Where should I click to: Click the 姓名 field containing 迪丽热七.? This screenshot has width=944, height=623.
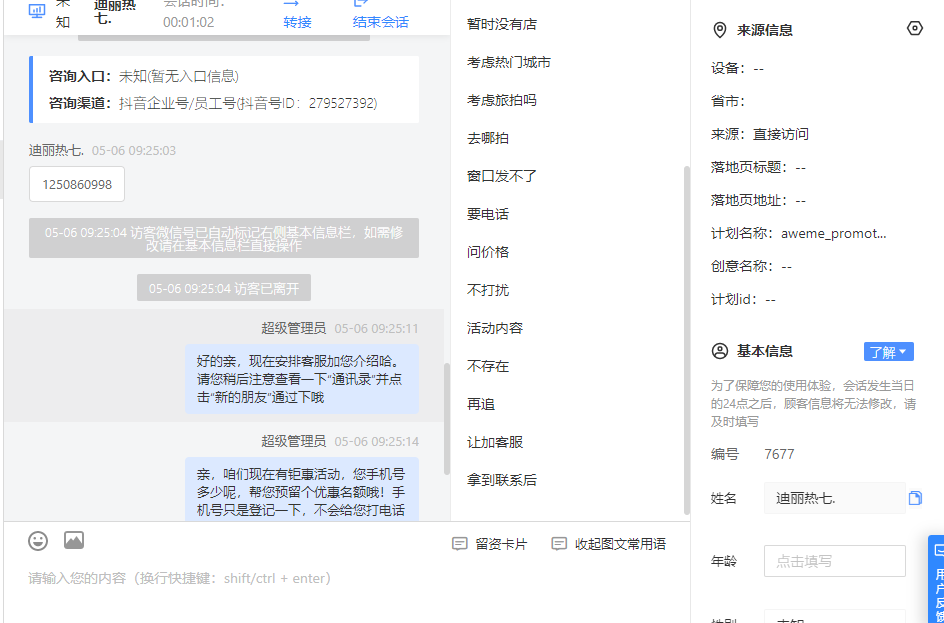pos(834,498)
